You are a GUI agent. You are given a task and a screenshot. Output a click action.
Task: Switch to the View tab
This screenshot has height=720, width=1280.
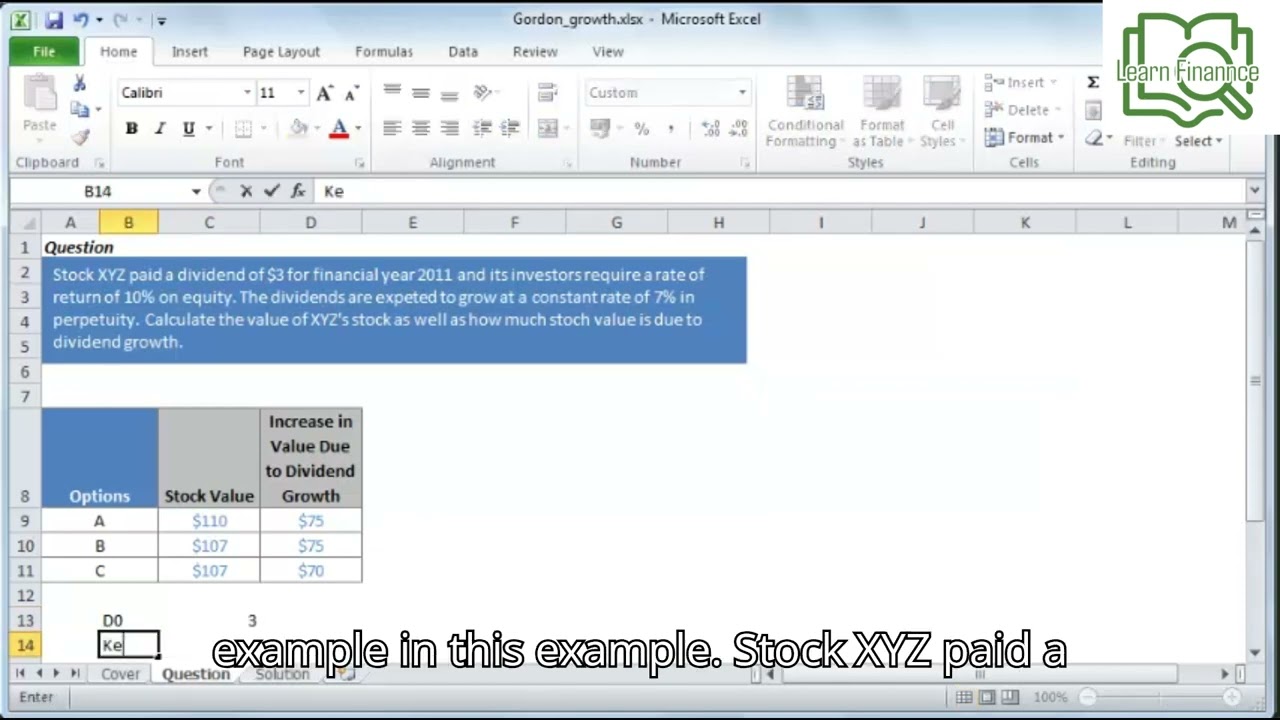coord(608,52)
